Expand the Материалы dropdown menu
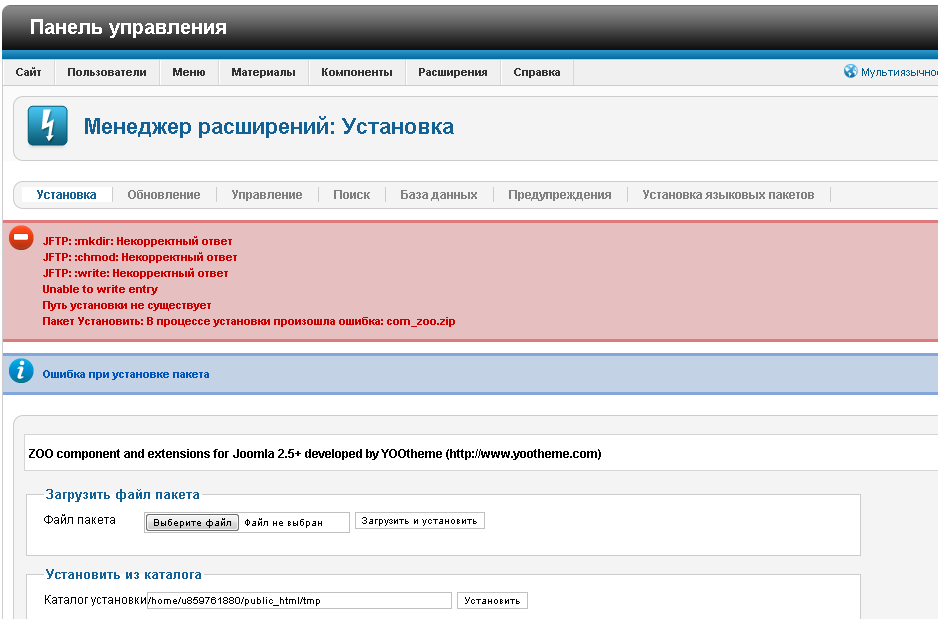Viewport: 938px width, 619px height. point(263,72)
